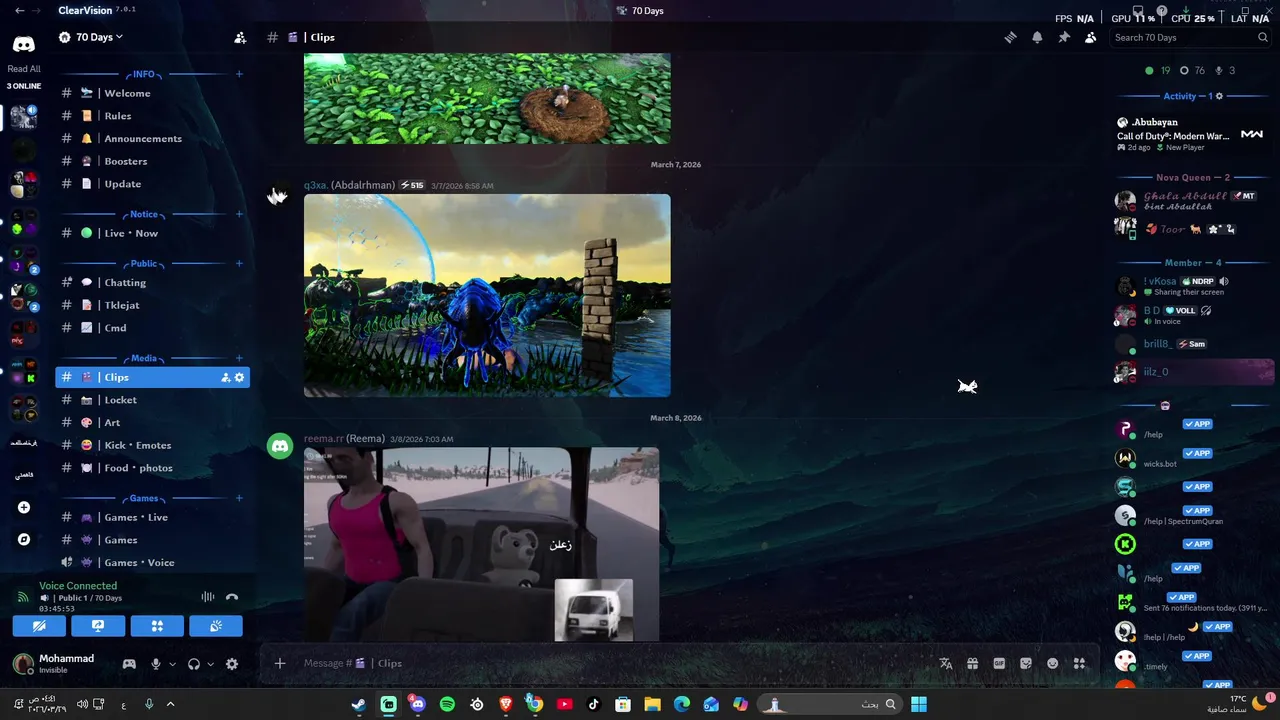Screen dimensions: 1280x720
Task: Open the soundboard button
Action: click(x=216, y=626)
